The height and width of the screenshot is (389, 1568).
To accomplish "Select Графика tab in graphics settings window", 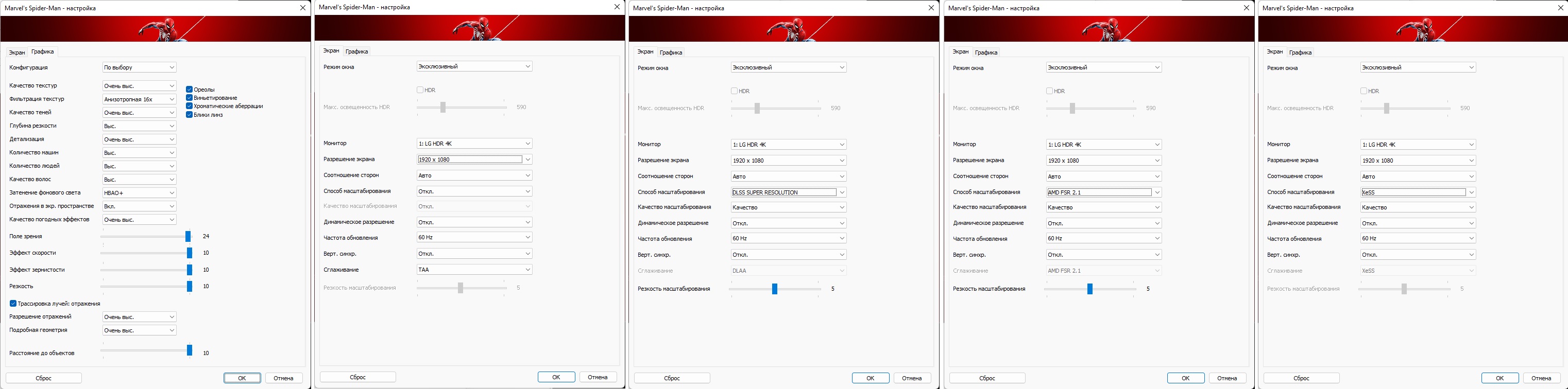I will click(43, 51).
